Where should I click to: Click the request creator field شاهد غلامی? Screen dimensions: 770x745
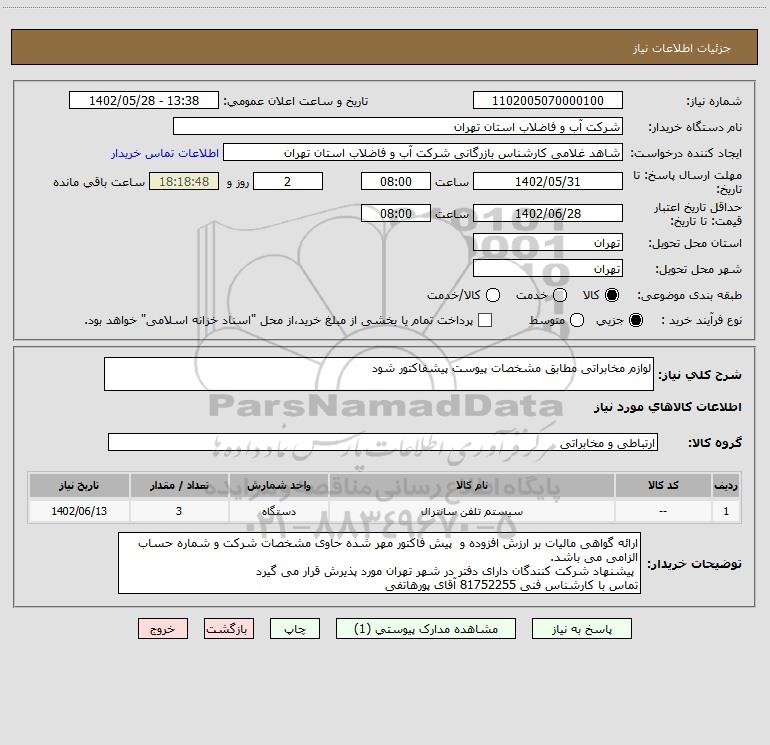pyautogui.click(x=423, y=153)
